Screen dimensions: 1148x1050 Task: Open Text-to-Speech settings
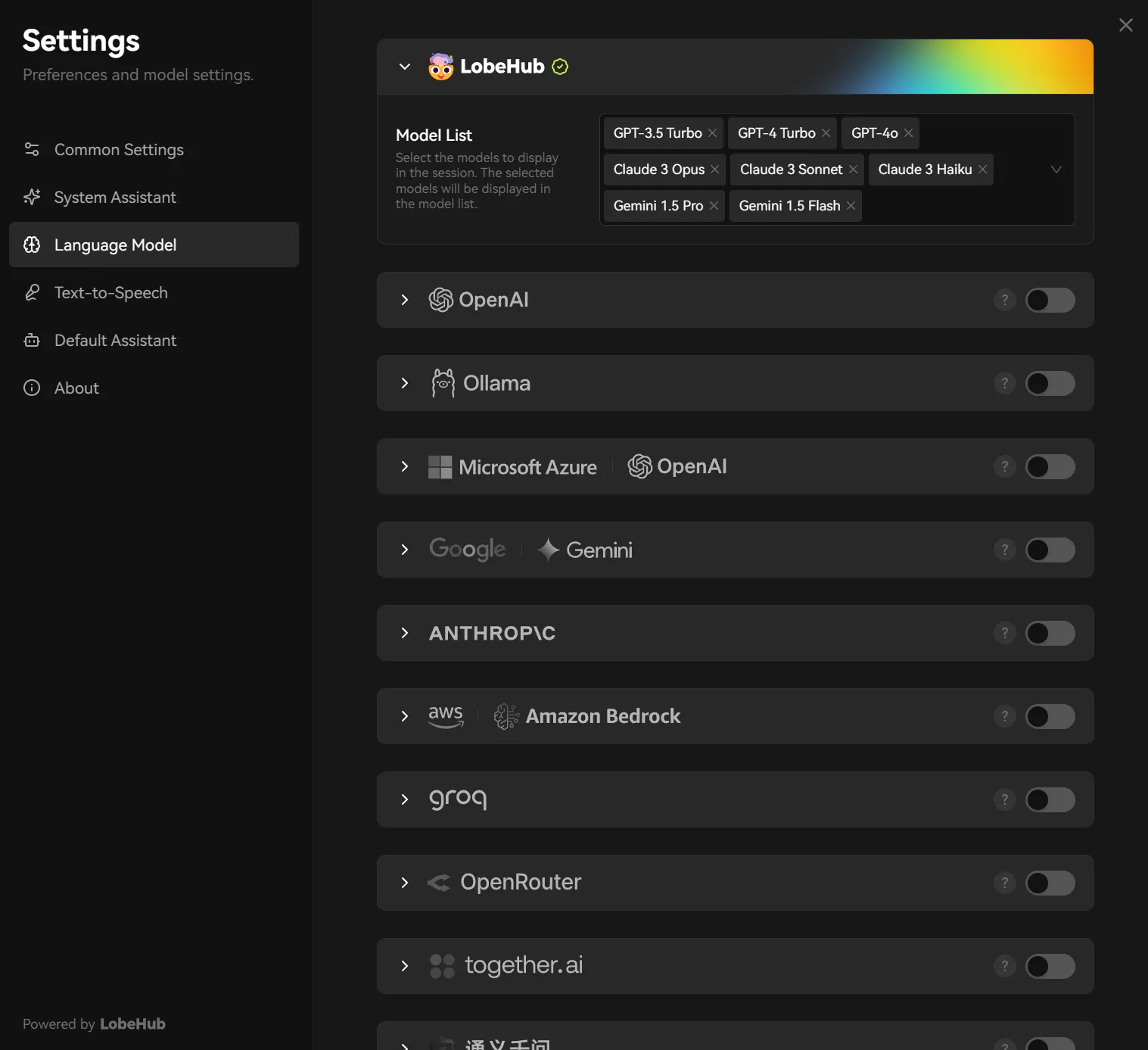(x=154, y=292)
